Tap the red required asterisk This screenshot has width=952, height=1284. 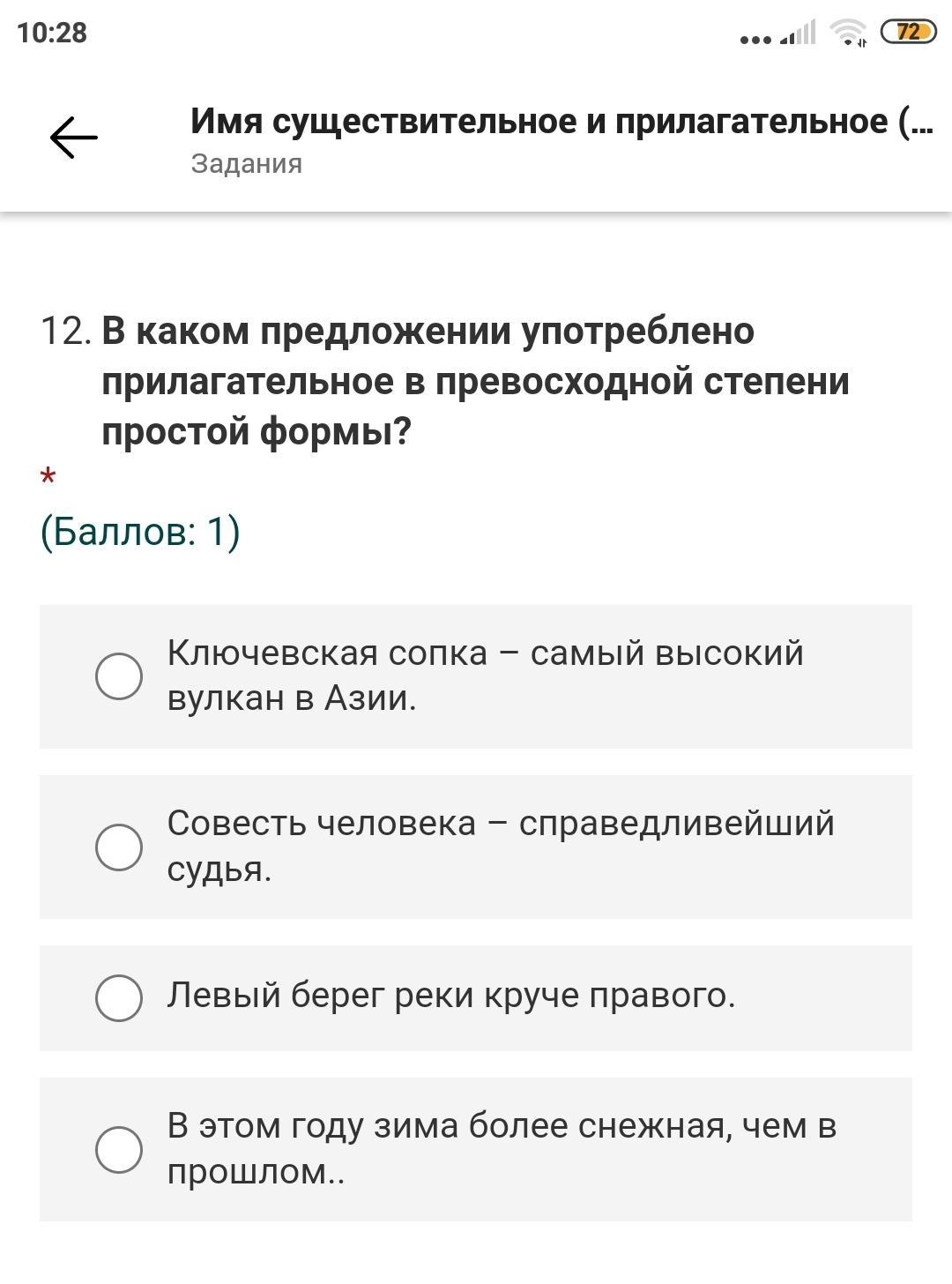pos(48,479)
